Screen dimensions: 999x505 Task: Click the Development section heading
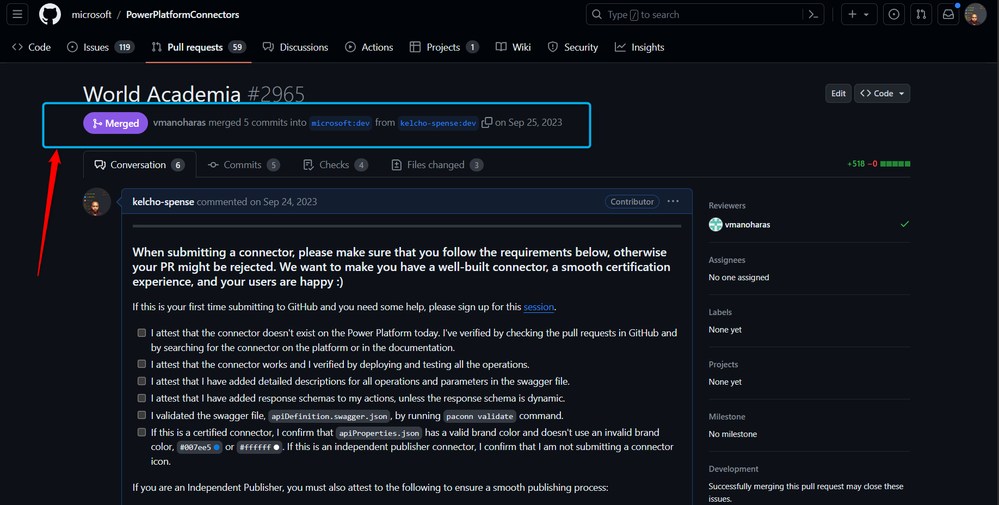click(x=733, y=469)
